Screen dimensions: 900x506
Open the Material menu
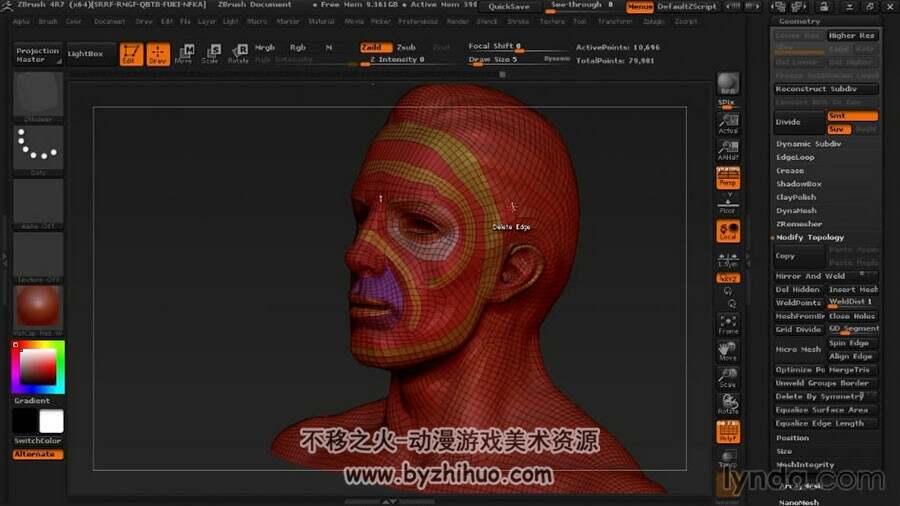click(321, 22)
